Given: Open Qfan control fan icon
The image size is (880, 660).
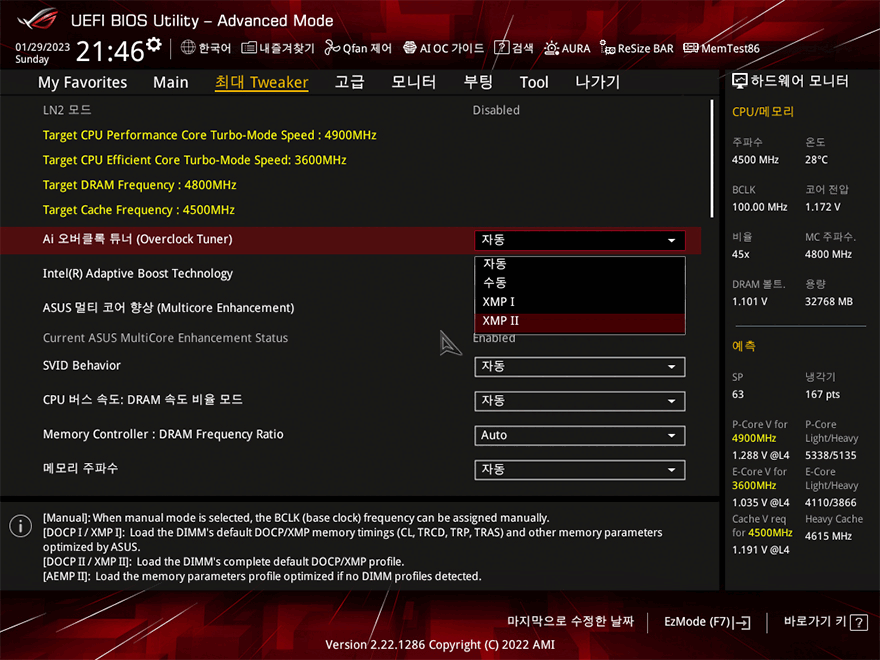Looking at the screenshot, I should [332, 48].
